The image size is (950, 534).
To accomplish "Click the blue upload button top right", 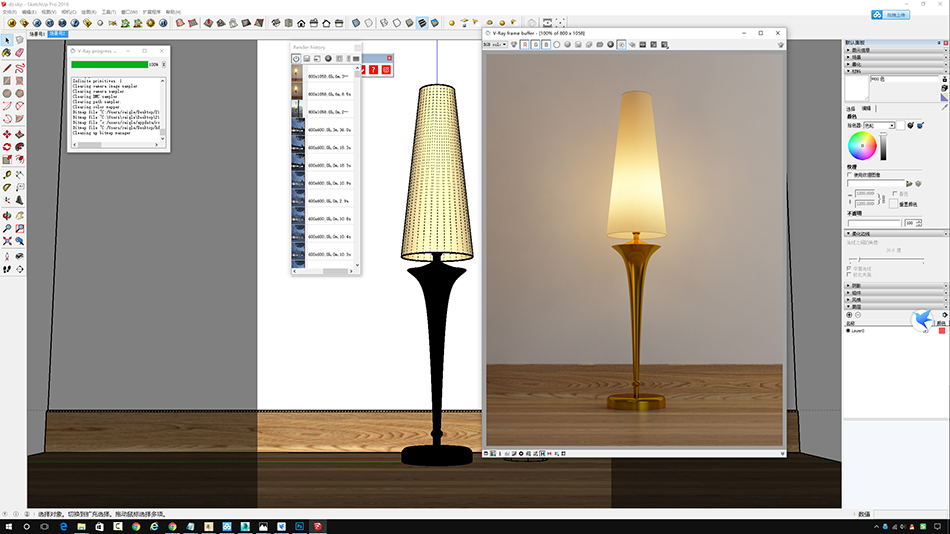I will [891, 14].
